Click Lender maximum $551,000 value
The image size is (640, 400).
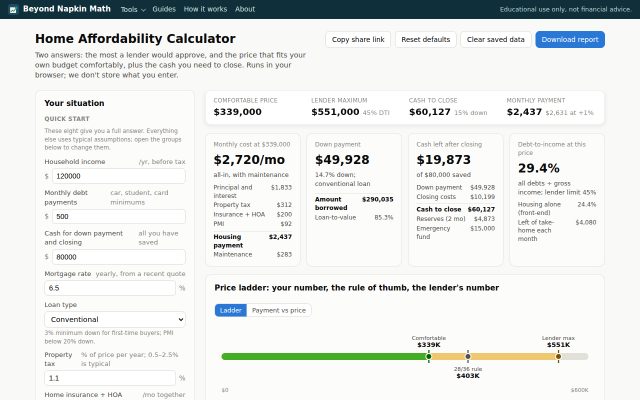(335, 112)
